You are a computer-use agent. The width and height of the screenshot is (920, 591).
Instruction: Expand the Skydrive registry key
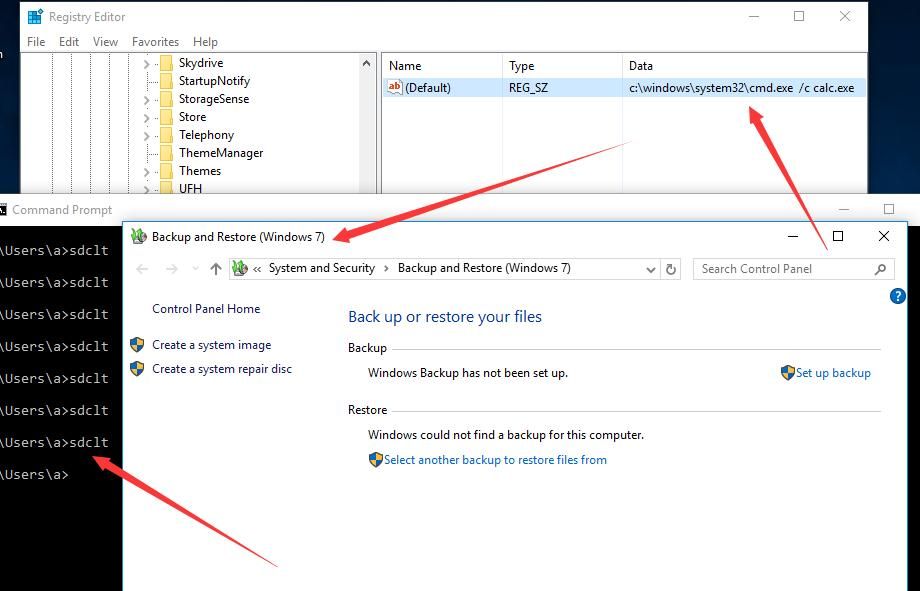[147, 63]
